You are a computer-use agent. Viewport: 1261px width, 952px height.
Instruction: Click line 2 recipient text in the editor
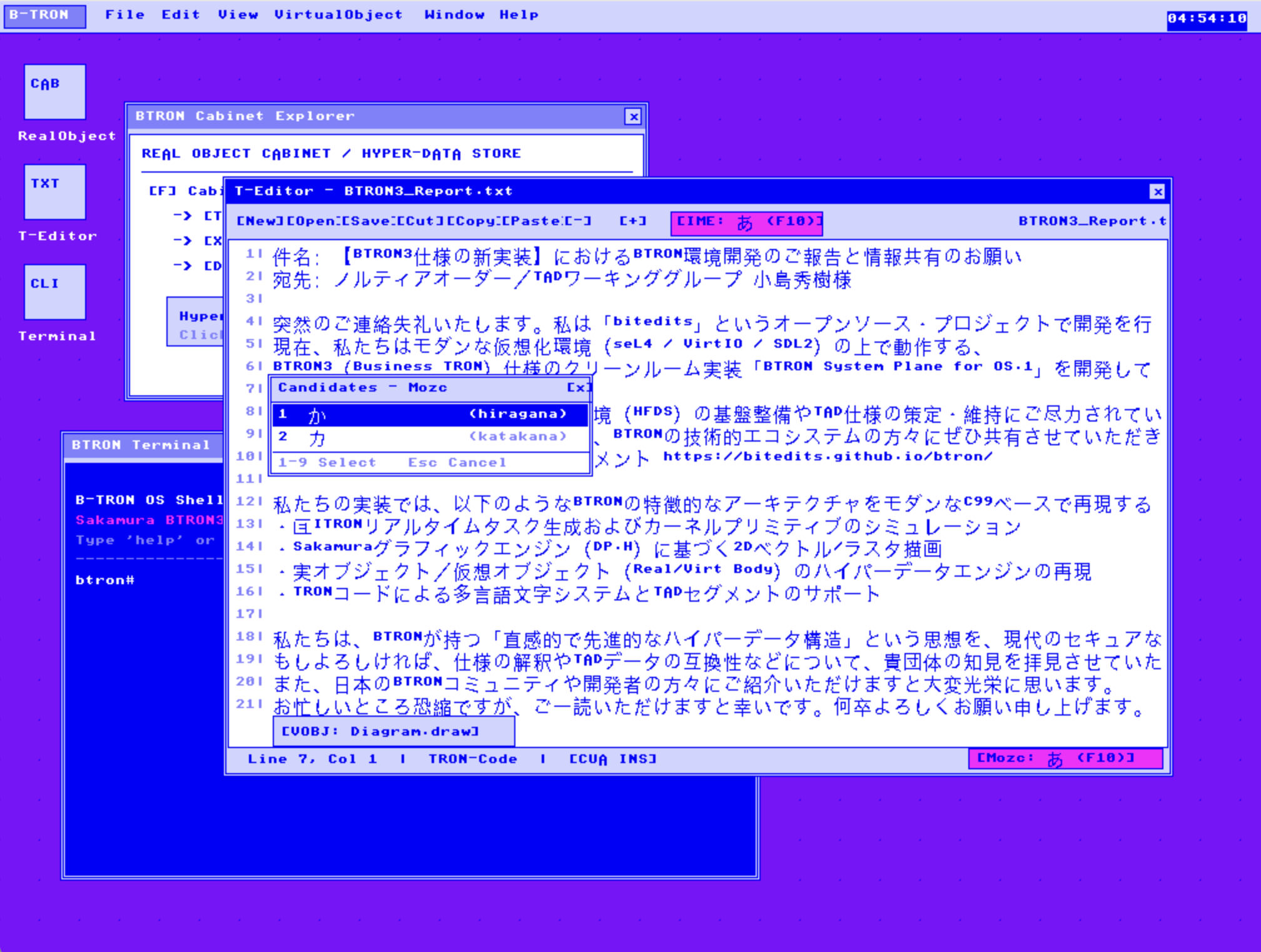(562, 279)
